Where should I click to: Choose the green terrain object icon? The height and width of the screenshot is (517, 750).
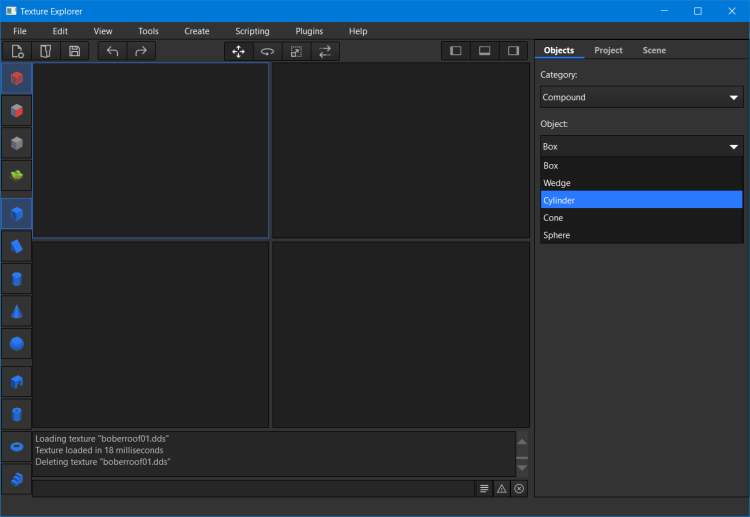[x=16, y=176]
